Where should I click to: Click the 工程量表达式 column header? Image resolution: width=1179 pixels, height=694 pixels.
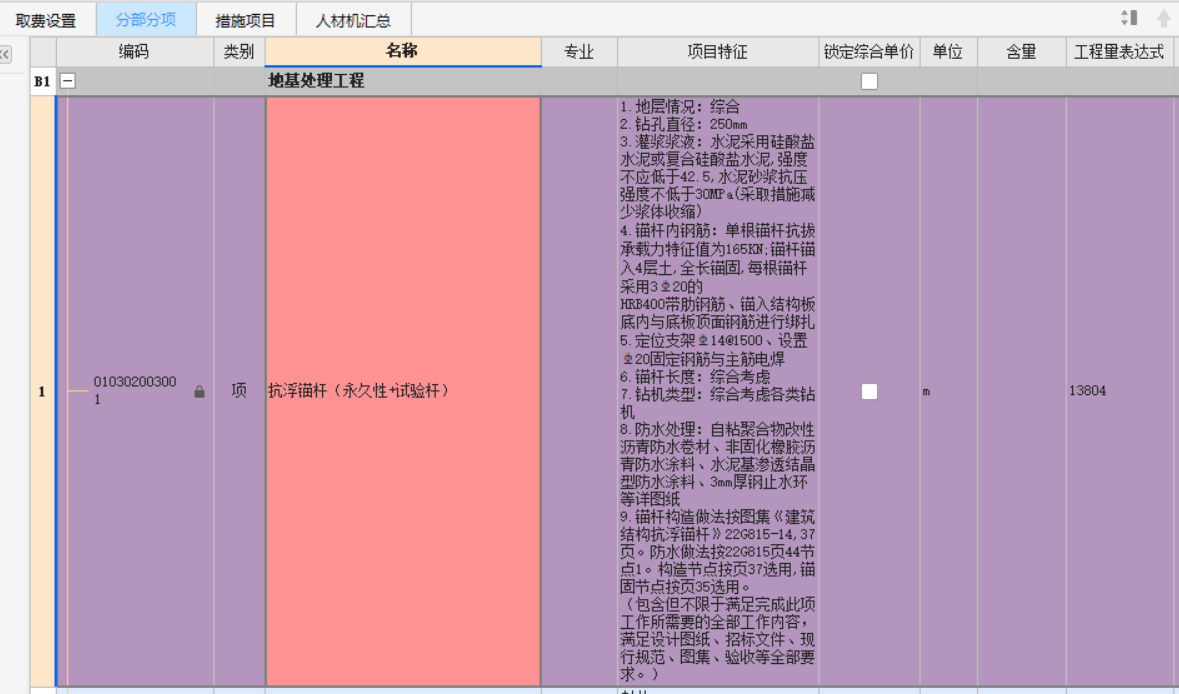1120,52
